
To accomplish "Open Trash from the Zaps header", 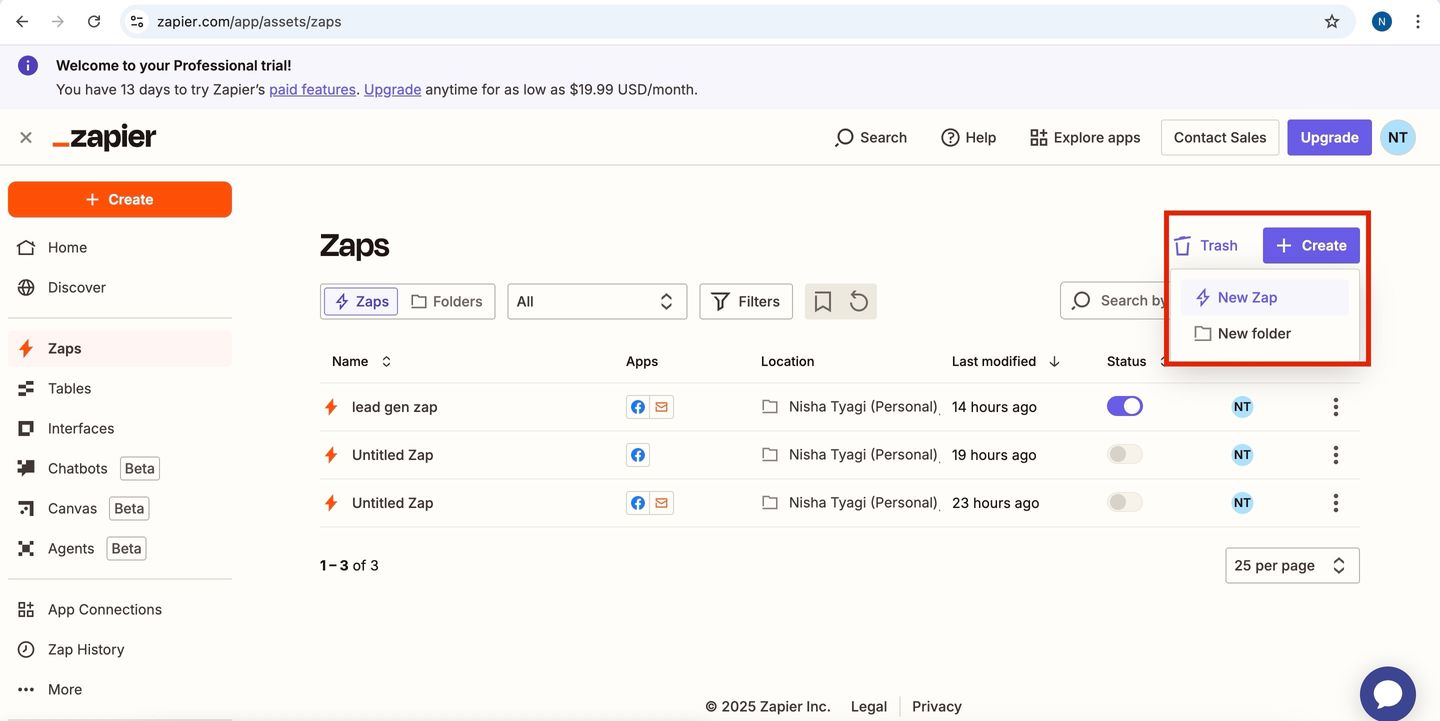I will (x=1205, y=245).
